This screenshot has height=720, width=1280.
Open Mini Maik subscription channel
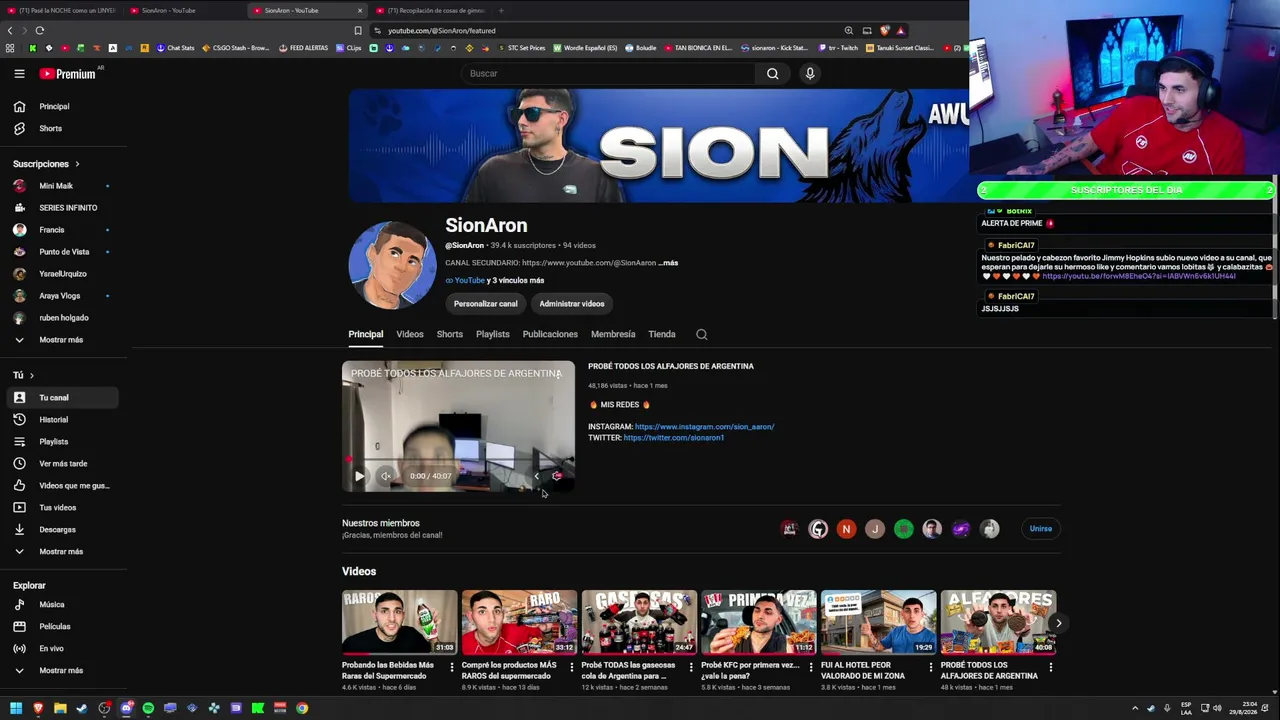point(62,186)
